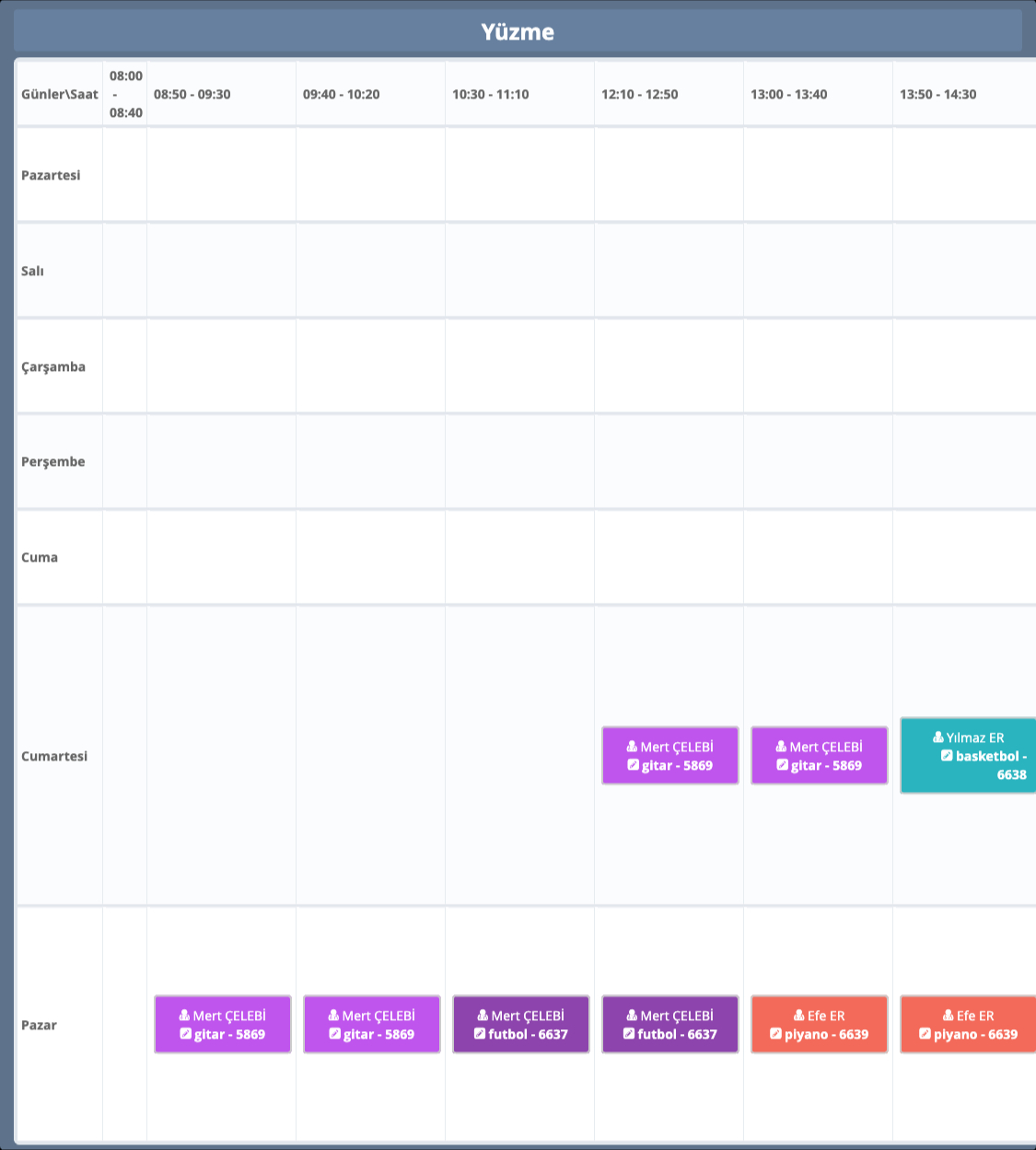Viewport: 1036px width, 1150px height.
Task: Click edit icon on Sunday 10:30 futbol lesson
Action: point(480,1034)
